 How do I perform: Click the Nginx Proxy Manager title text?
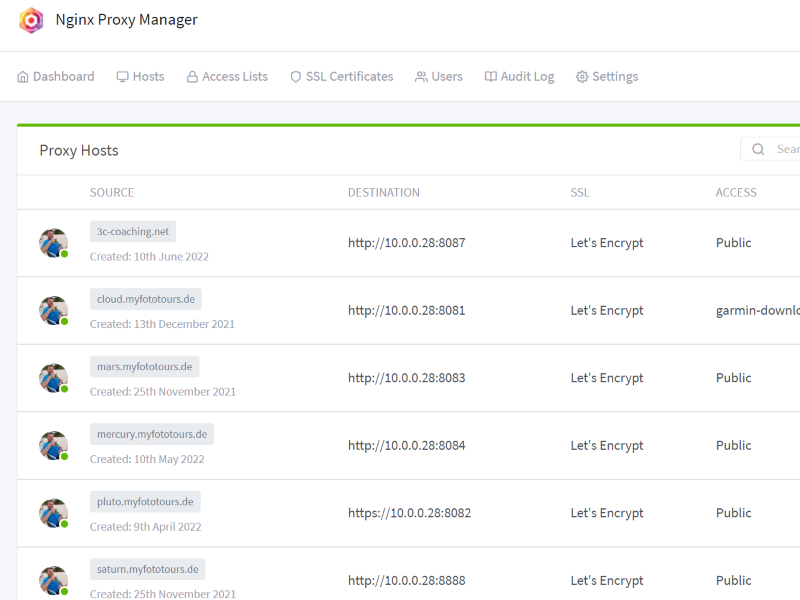coord(127,20)
